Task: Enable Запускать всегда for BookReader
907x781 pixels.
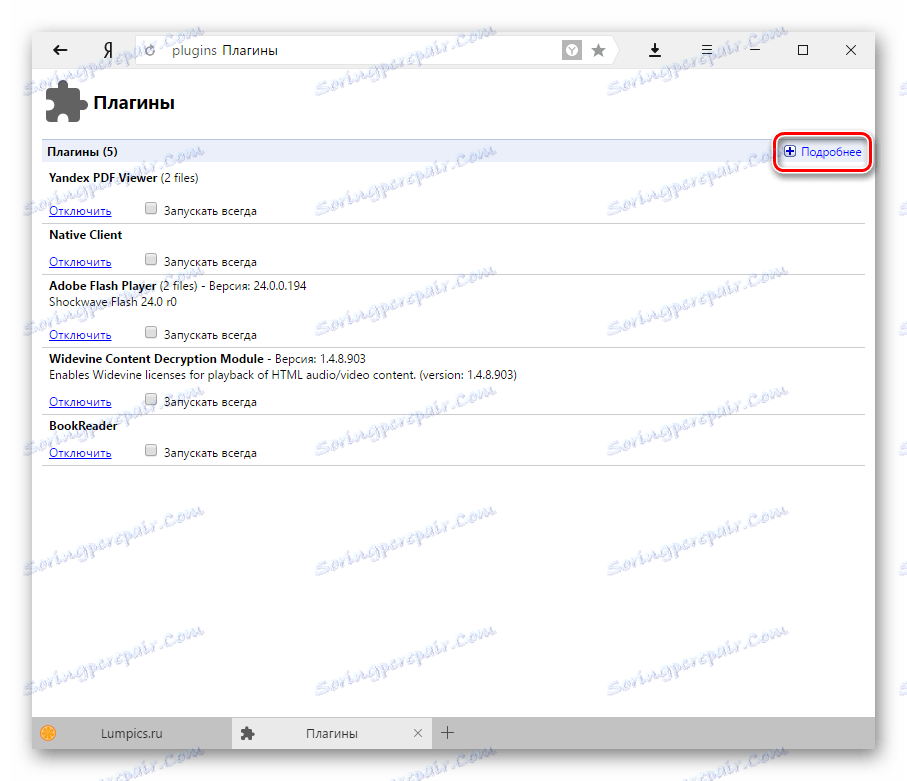Action: (x=151, y=449)
